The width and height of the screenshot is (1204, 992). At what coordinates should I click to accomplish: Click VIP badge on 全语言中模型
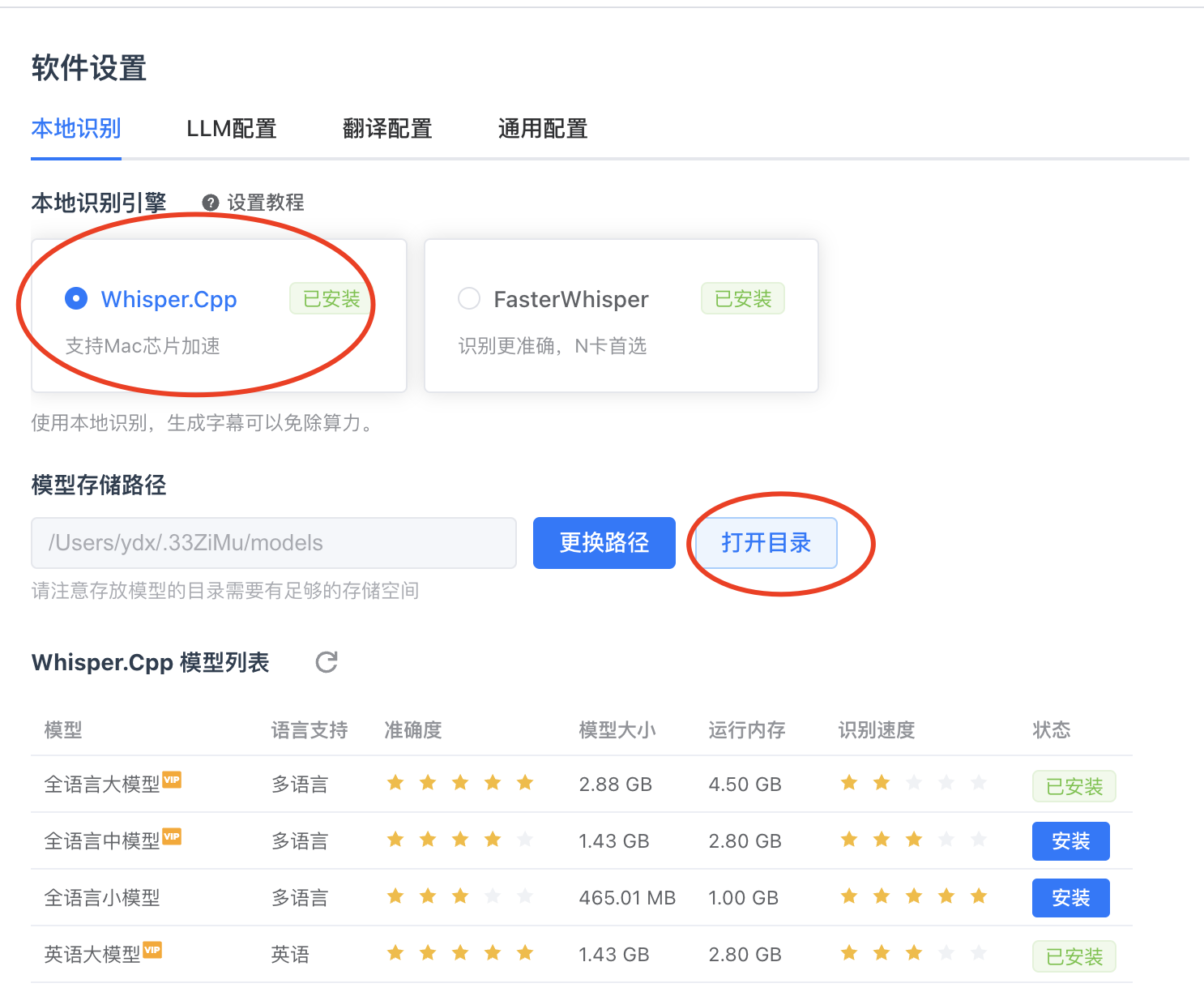point(172,836)
